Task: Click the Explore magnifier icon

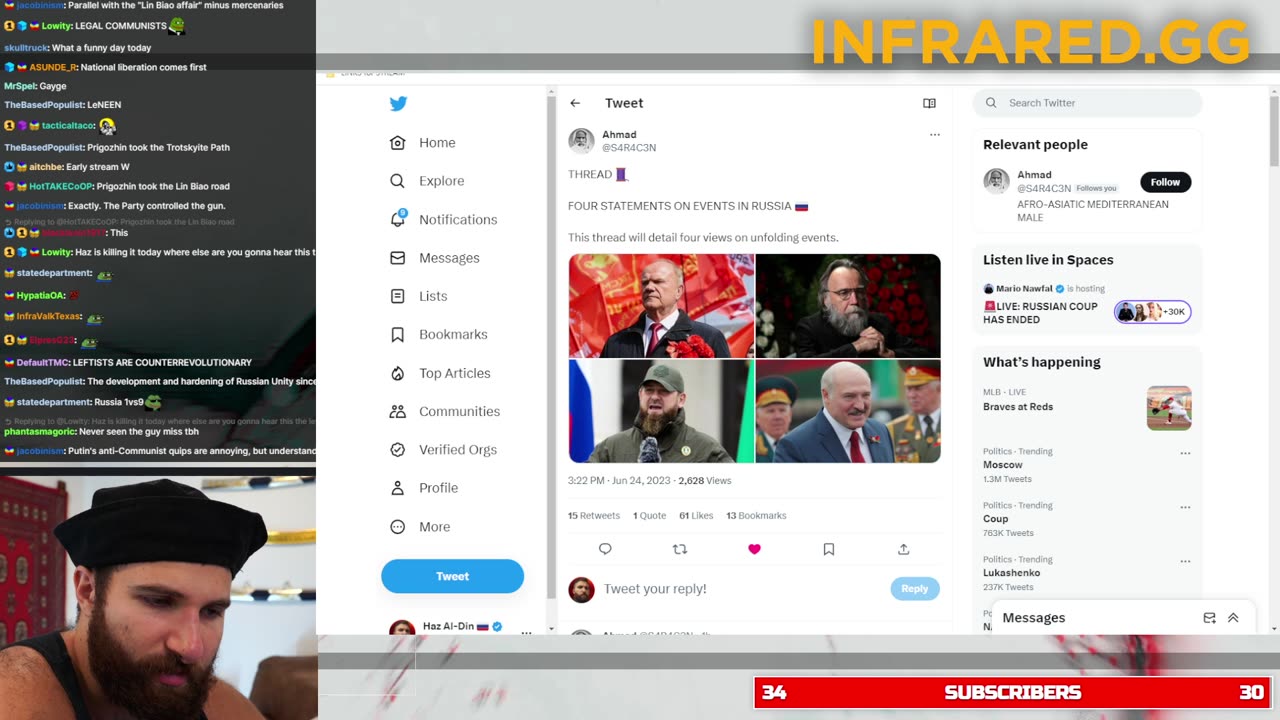Action: [397, 181]
